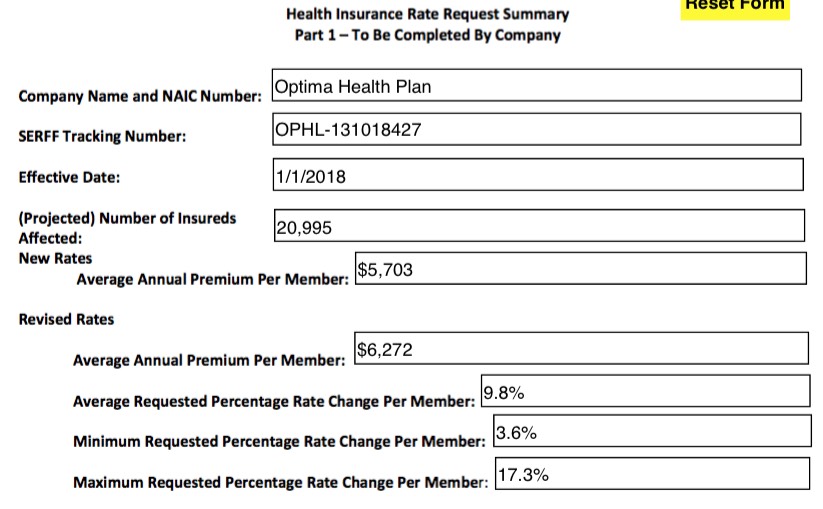Image resolution: width=823 pixels, height=509 pixels.
Task: Select the SERFF Tracking Number input field
Action: coord(536,129)
